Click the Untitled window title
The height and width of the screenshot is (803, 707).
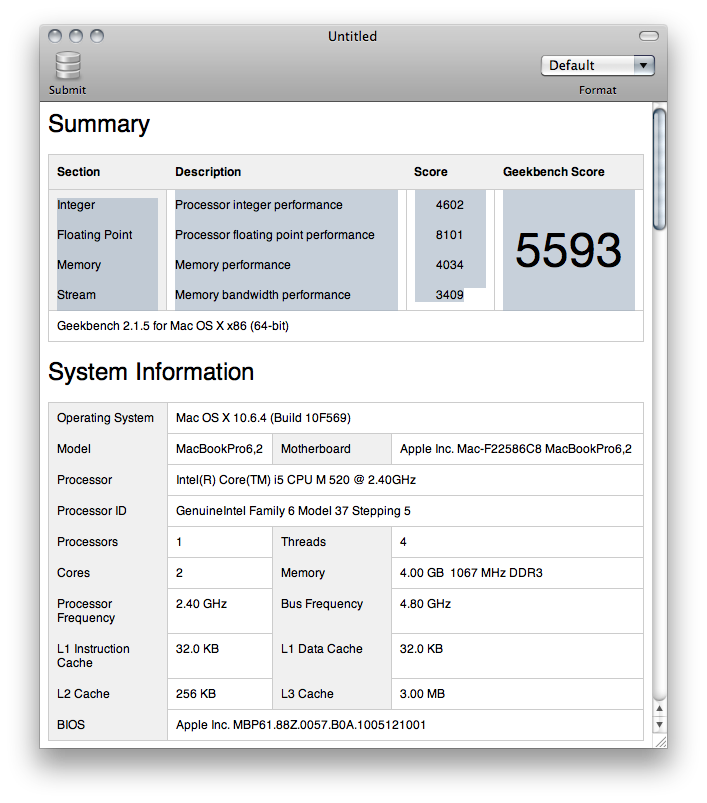tap(352, 36)
